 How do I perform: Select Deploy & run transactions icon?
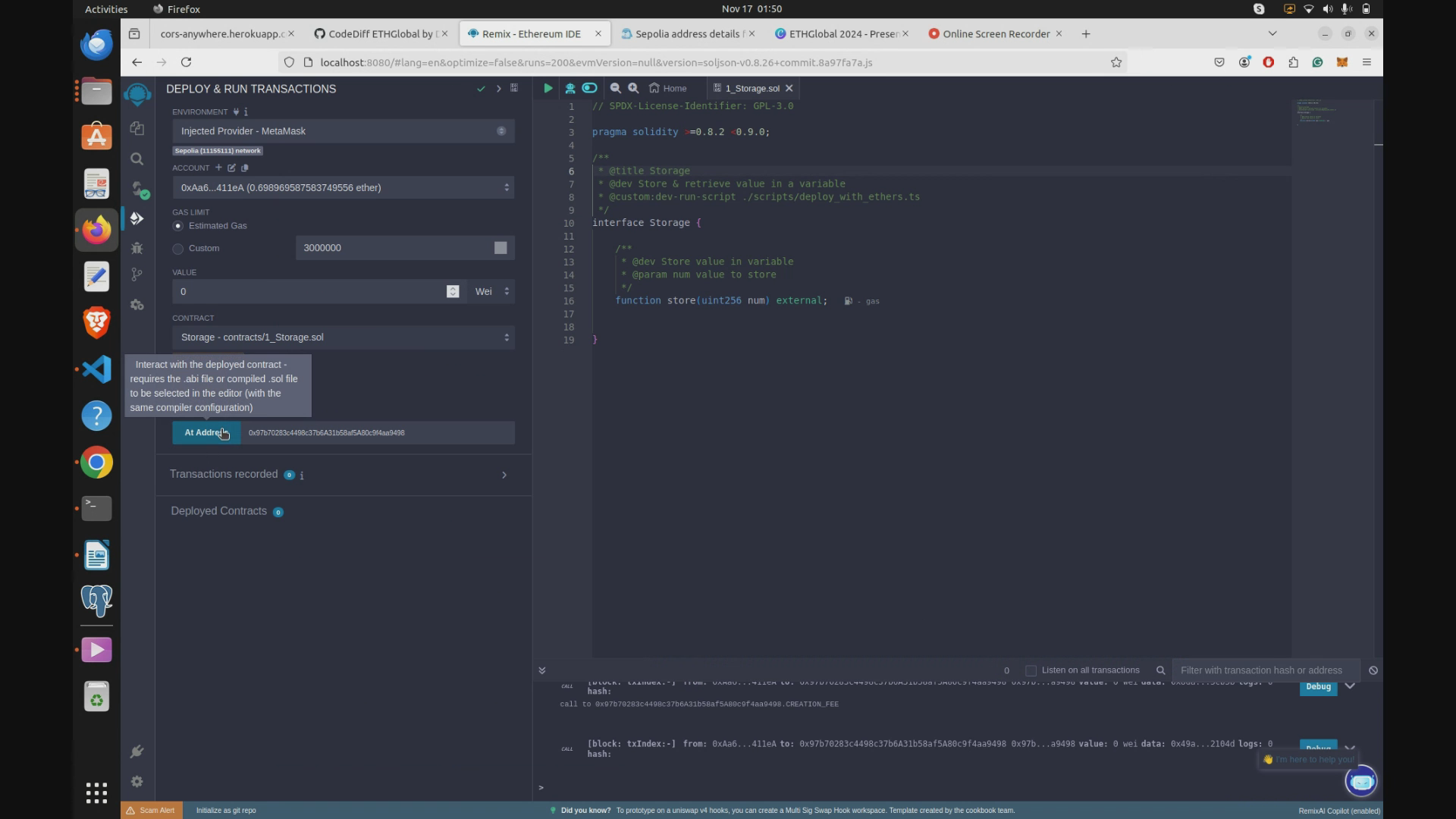point(137,218)
